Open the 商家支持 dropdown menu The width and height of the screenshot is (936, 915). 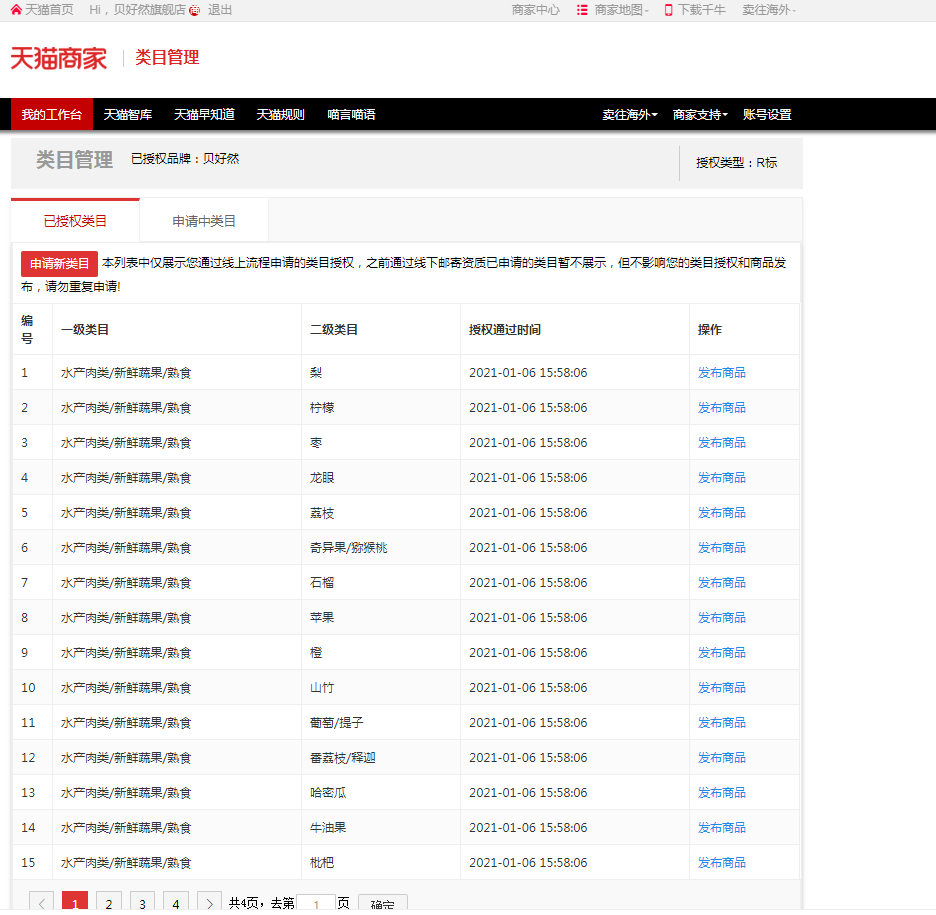pyautogui.click(x=700, y=115)
